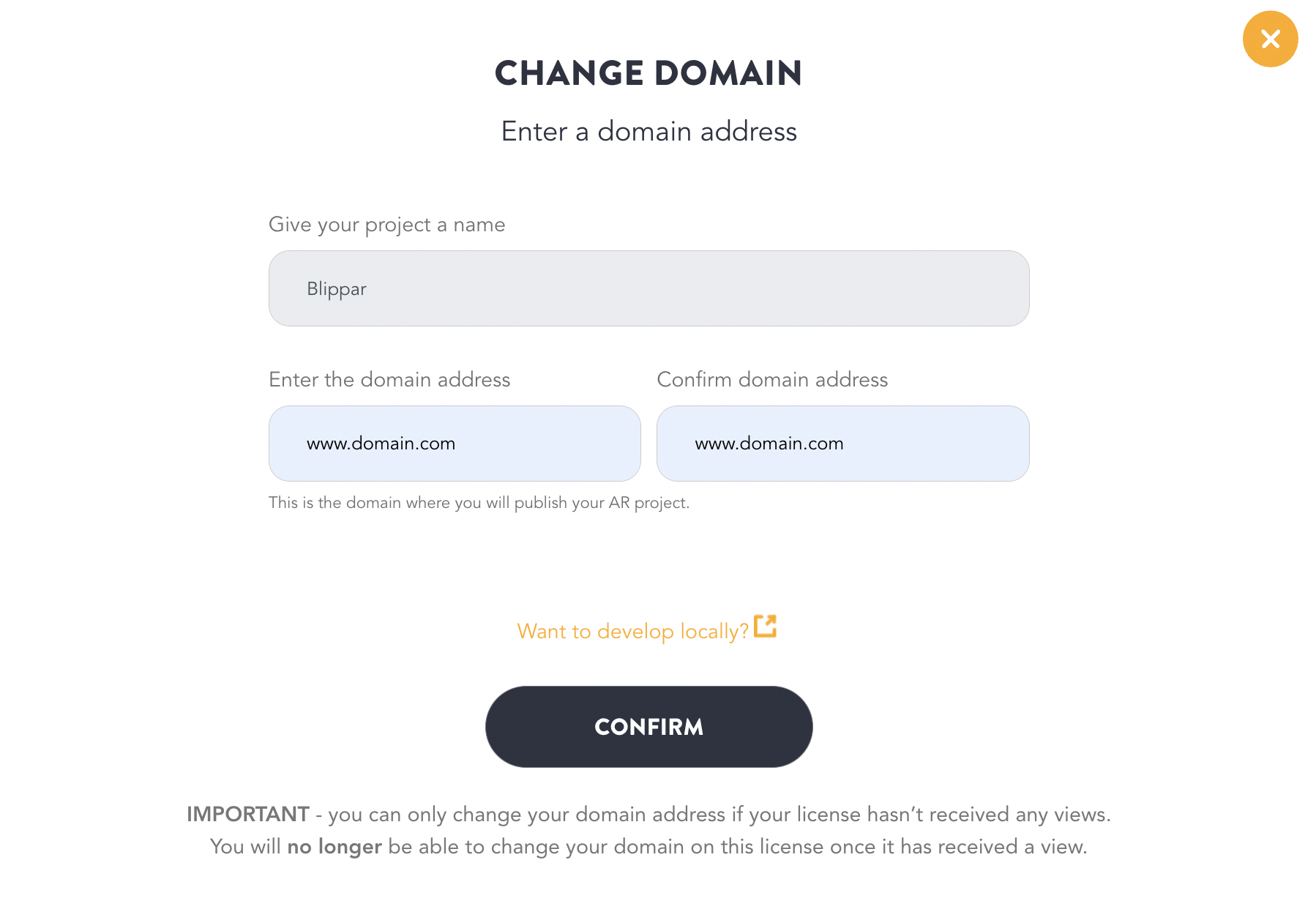This screenshot has width=1316, height=912.
Task: Click the "Confirm domain address" label
Action: (x=772, y=380)
